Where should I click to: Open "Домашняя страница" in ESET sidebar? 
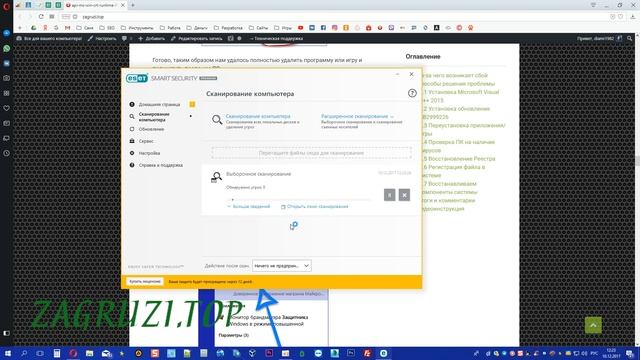tap(159, 104)
